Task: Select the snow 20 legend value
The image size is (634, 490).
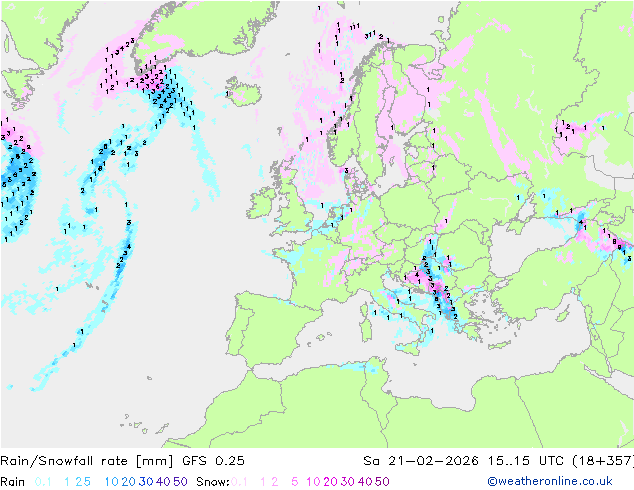Action: point(330,482)
